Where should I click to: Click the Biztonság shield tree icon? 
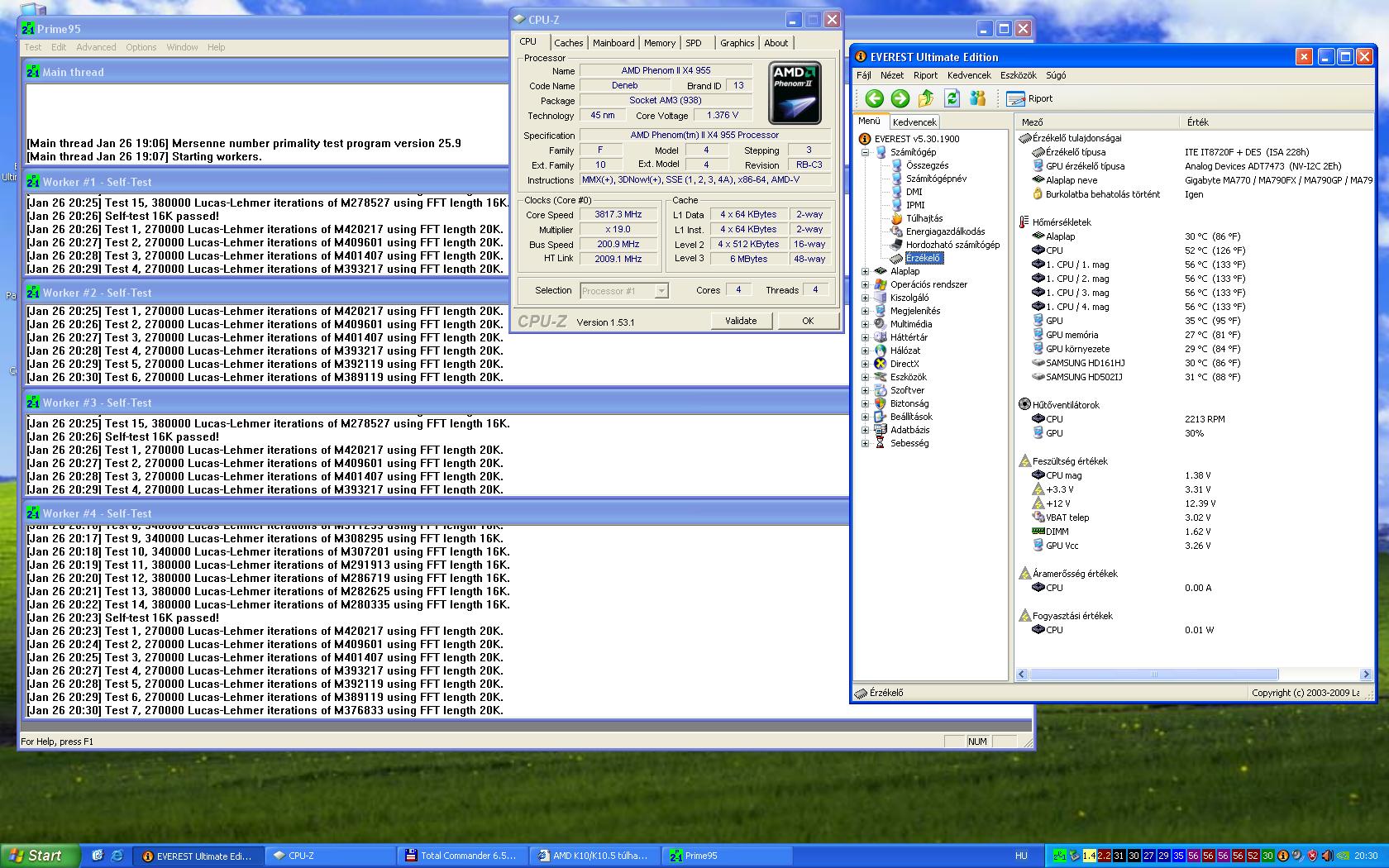click(x=881, y=403)
